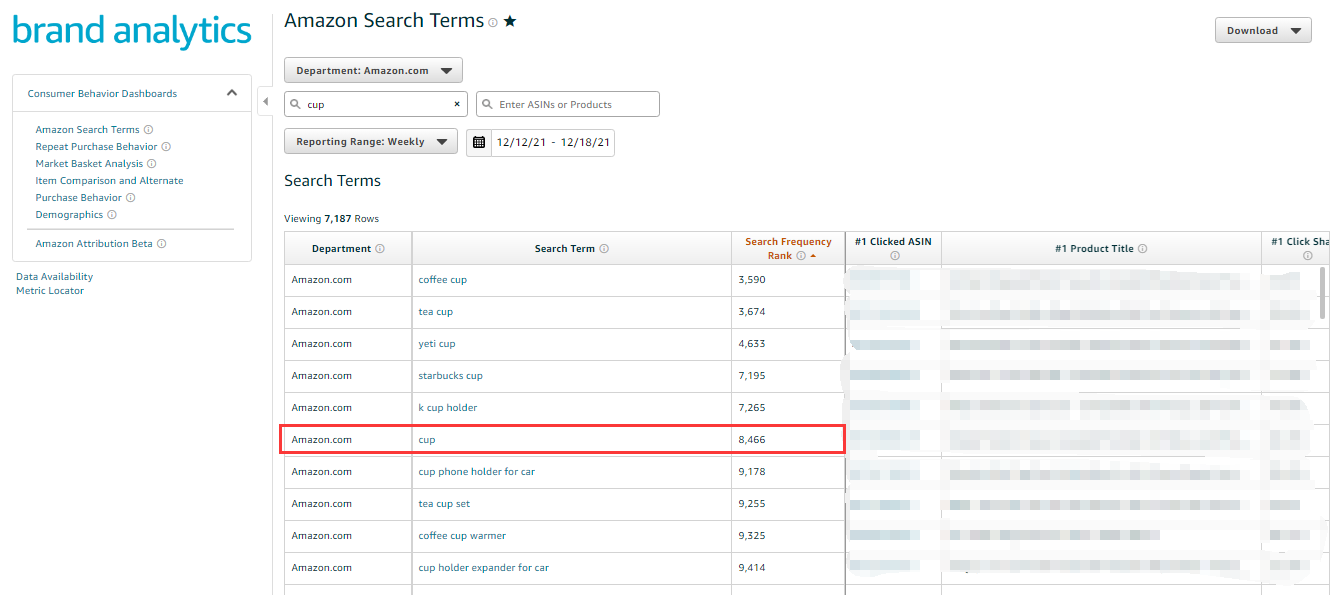Open the Department: Amazon.com dropdown

click(373, 71)
